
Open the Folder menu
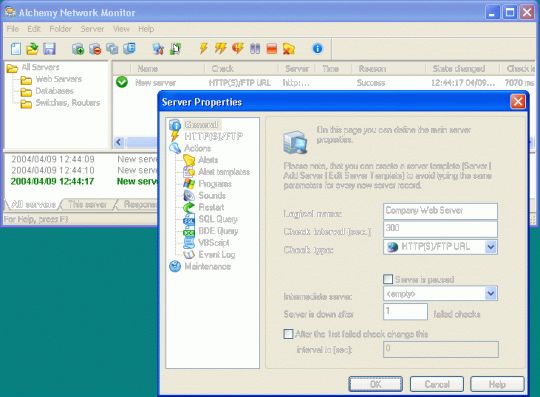tap(60, 29)
